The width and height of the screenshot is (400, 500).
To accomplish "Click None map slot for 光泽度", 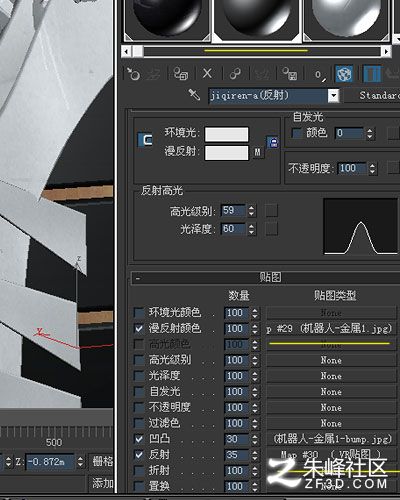I will pos(331,376).
